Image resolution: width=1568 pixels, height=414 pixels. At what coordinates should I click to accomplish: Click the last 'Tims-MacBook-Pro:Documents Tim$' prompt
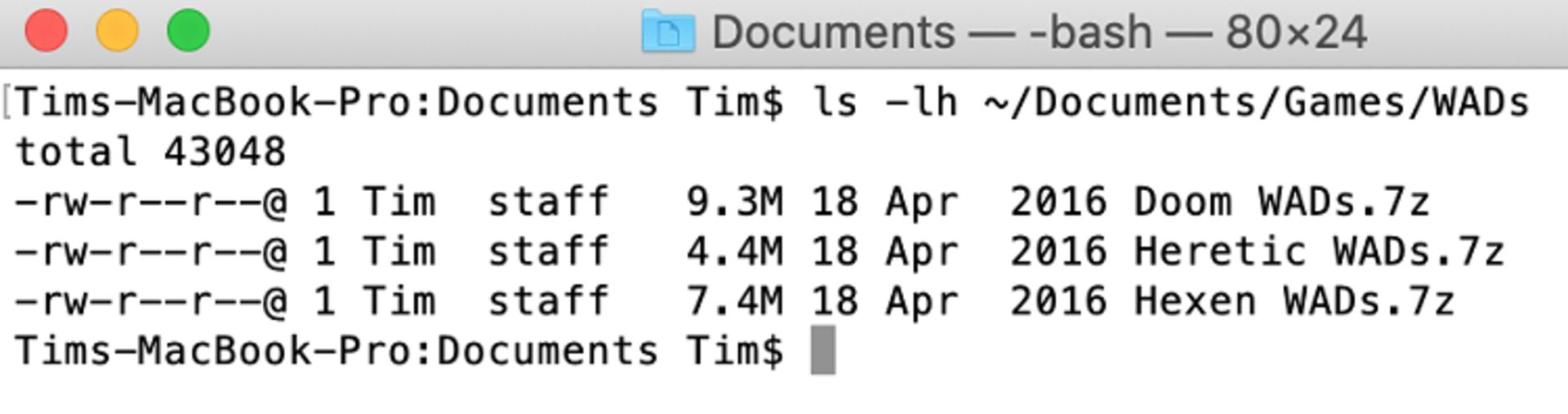pos(399,351)
